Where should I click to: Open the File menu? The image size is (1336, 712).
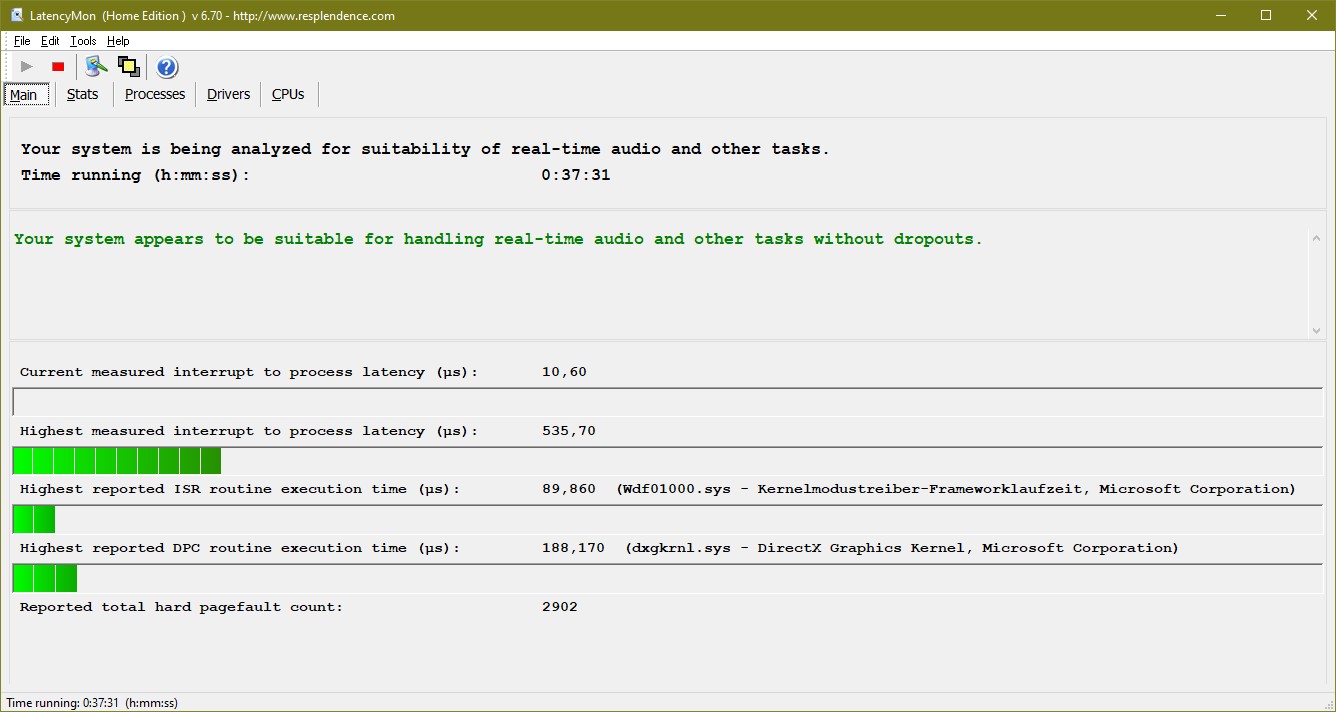tap(21, 41)
